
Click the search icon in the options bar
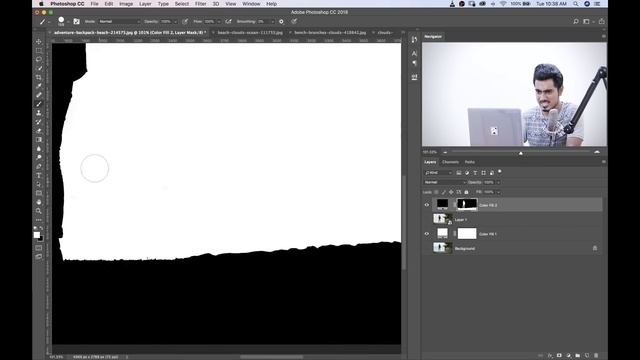coord(576,21)
